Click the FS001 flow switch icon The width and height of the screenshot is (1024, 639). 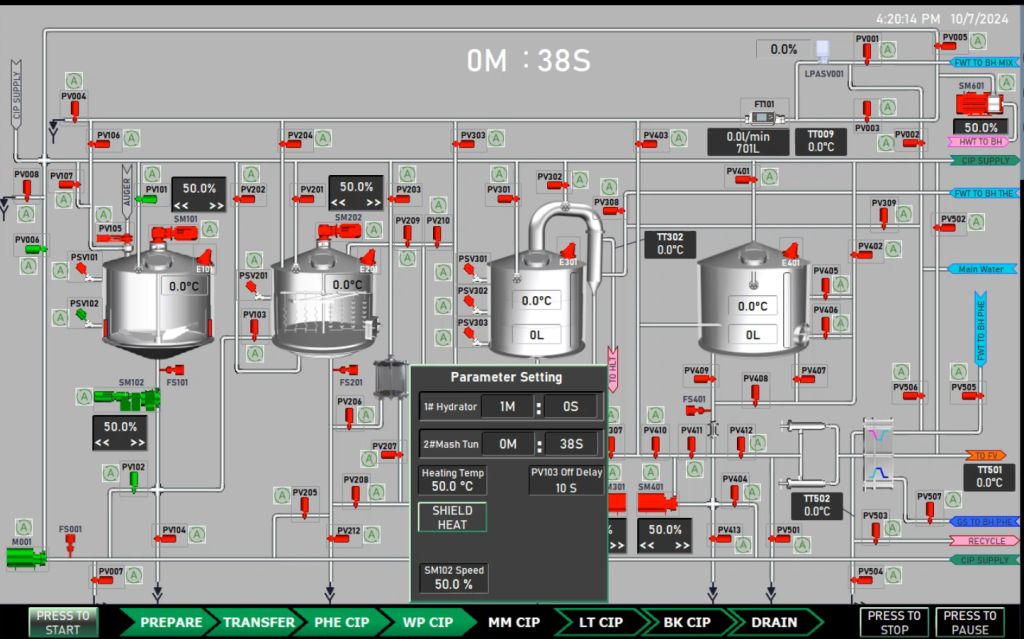coord(70,544)
